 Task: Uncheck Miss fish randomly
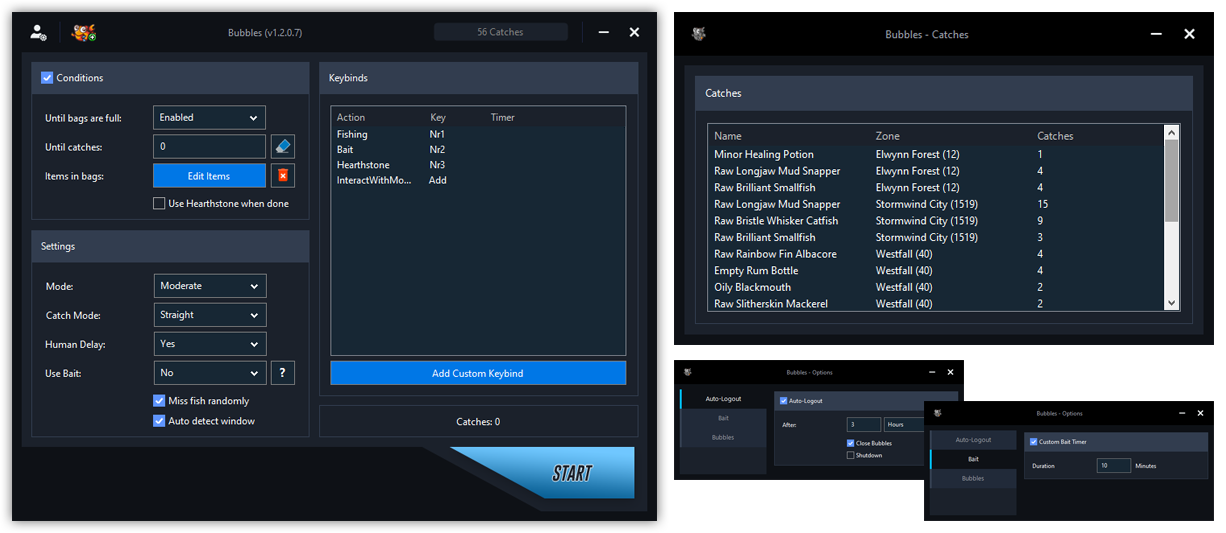pos(159,401)
